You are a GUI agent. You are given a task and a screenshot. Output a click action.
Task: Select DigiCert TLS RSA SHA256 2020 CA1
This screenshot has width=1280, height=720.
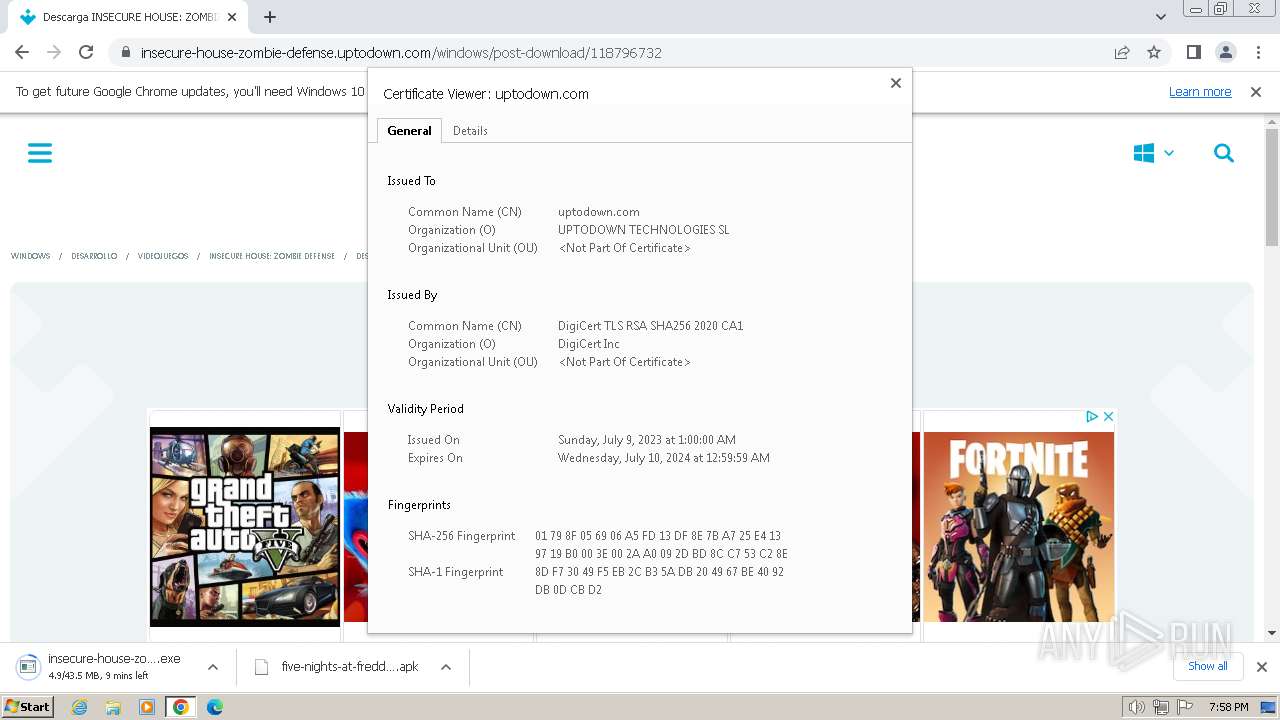[651, 326]
